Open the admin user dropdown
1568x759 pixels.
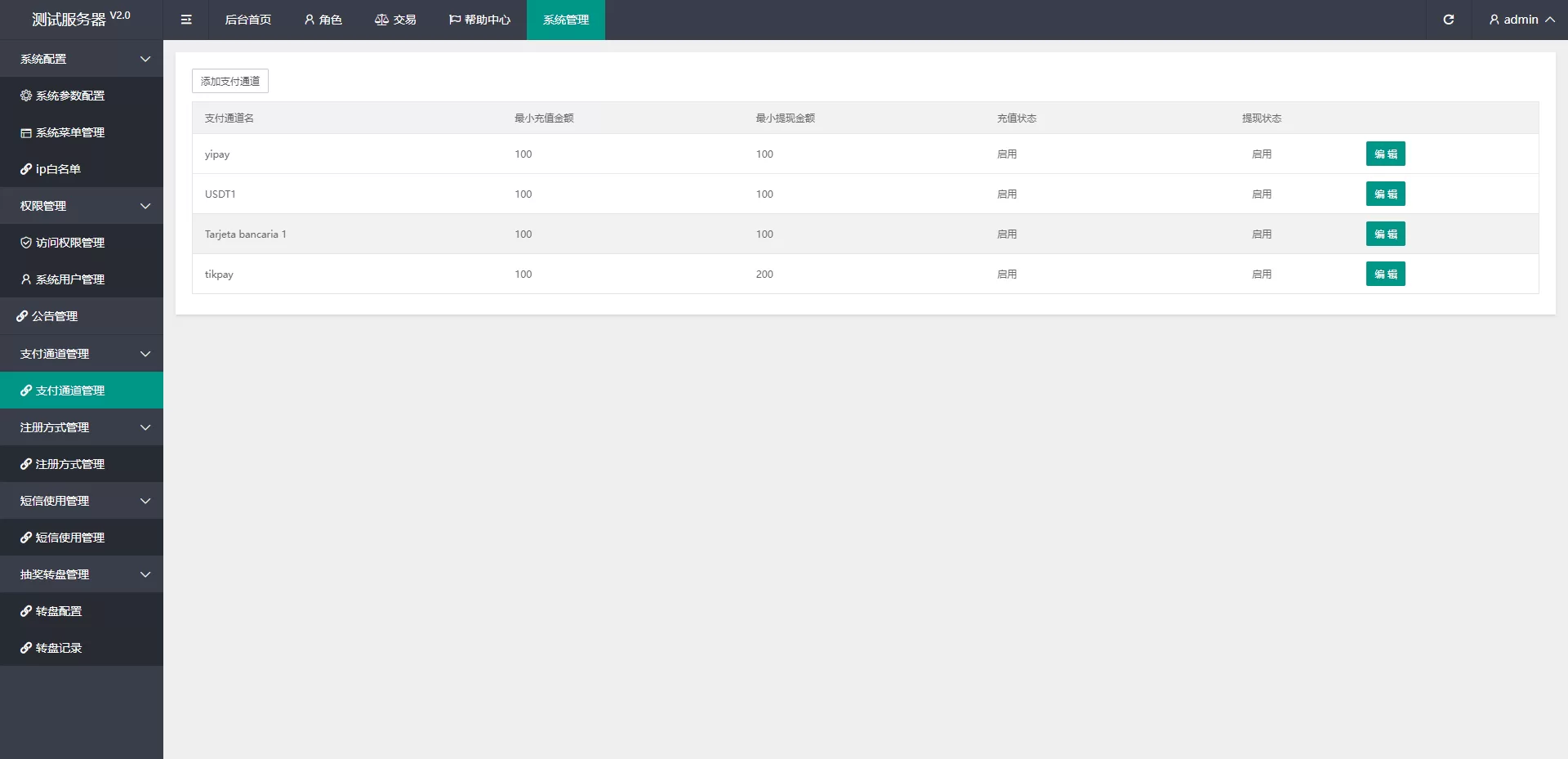pos(1521,20)
